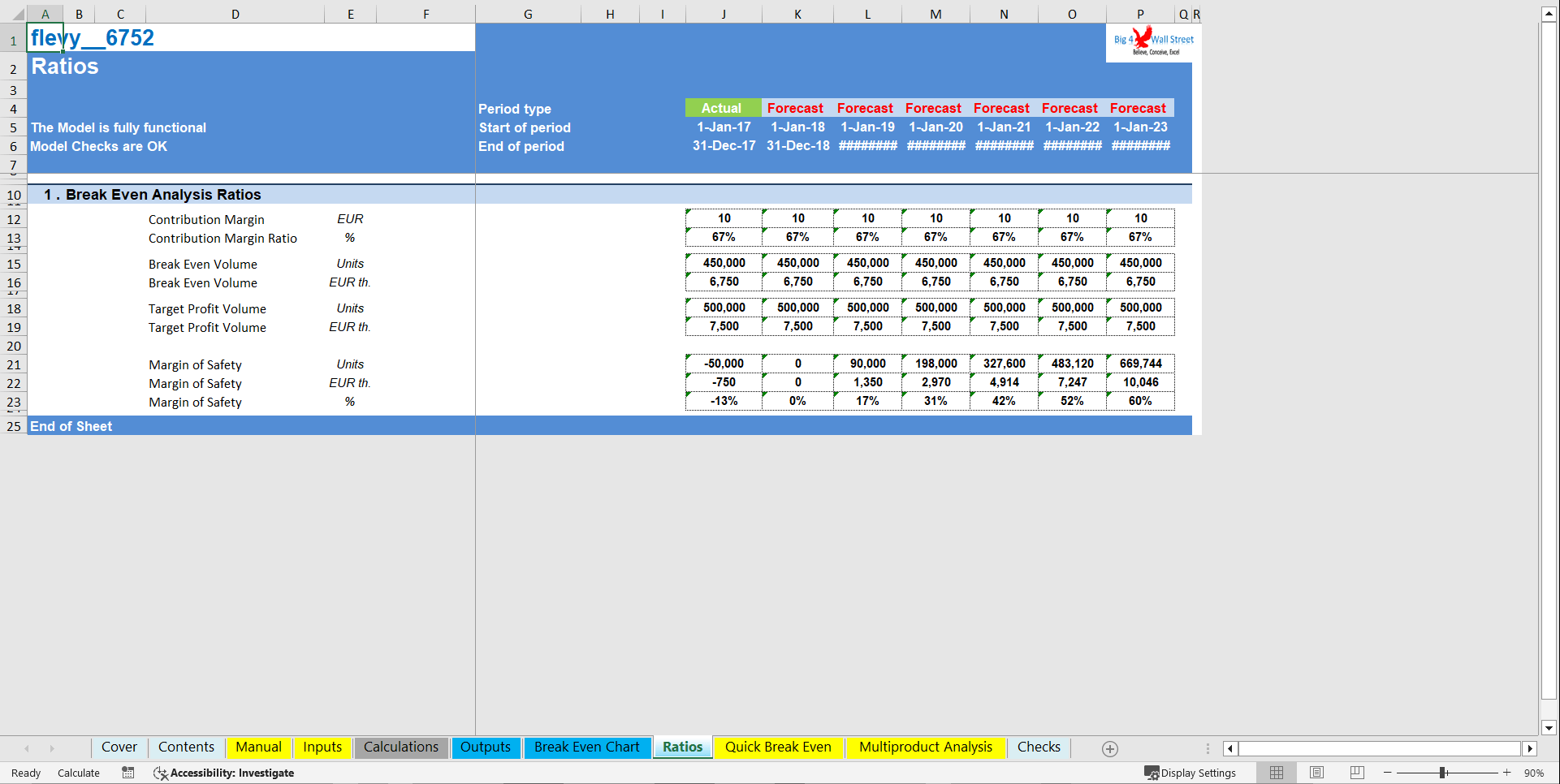The image size is (1560, 784).
Task: Switch to the Break Even Chart sheet
Action: [x=587, y=747]
